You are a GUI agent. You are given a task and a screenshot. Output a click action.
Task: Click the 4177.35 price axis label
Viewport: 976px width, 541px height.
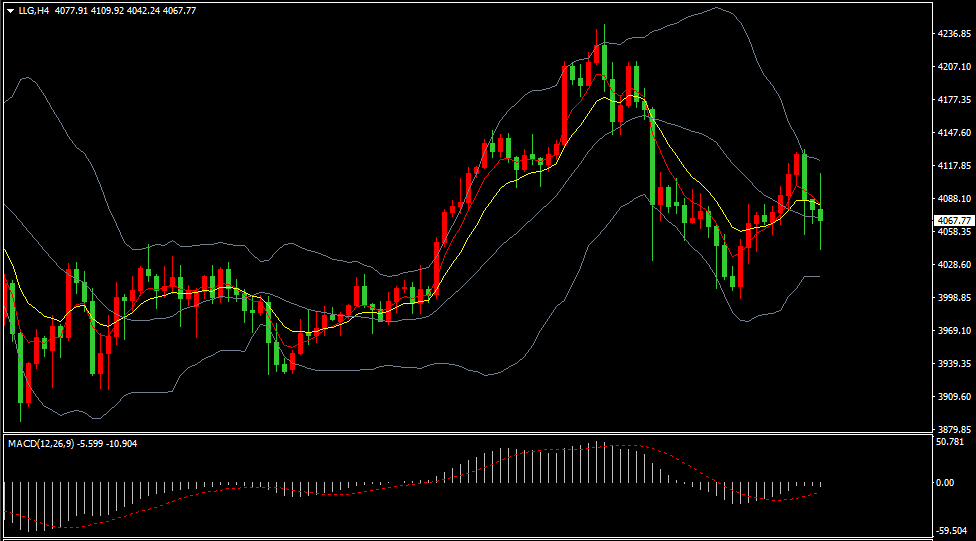tap(954, 100)
